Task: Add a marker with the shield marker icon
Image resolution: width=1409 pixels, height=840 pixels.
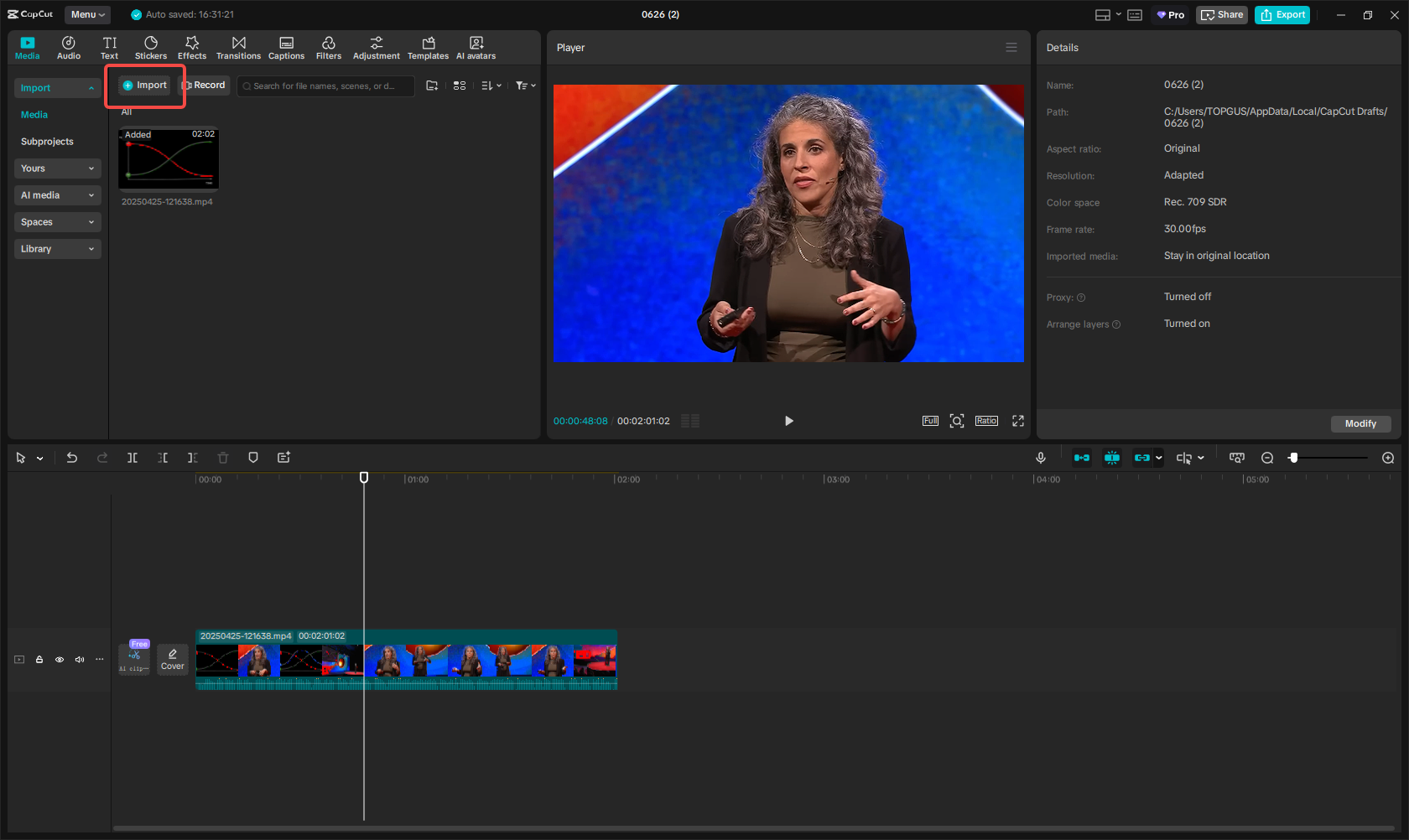Action: [x=253, y=458]
